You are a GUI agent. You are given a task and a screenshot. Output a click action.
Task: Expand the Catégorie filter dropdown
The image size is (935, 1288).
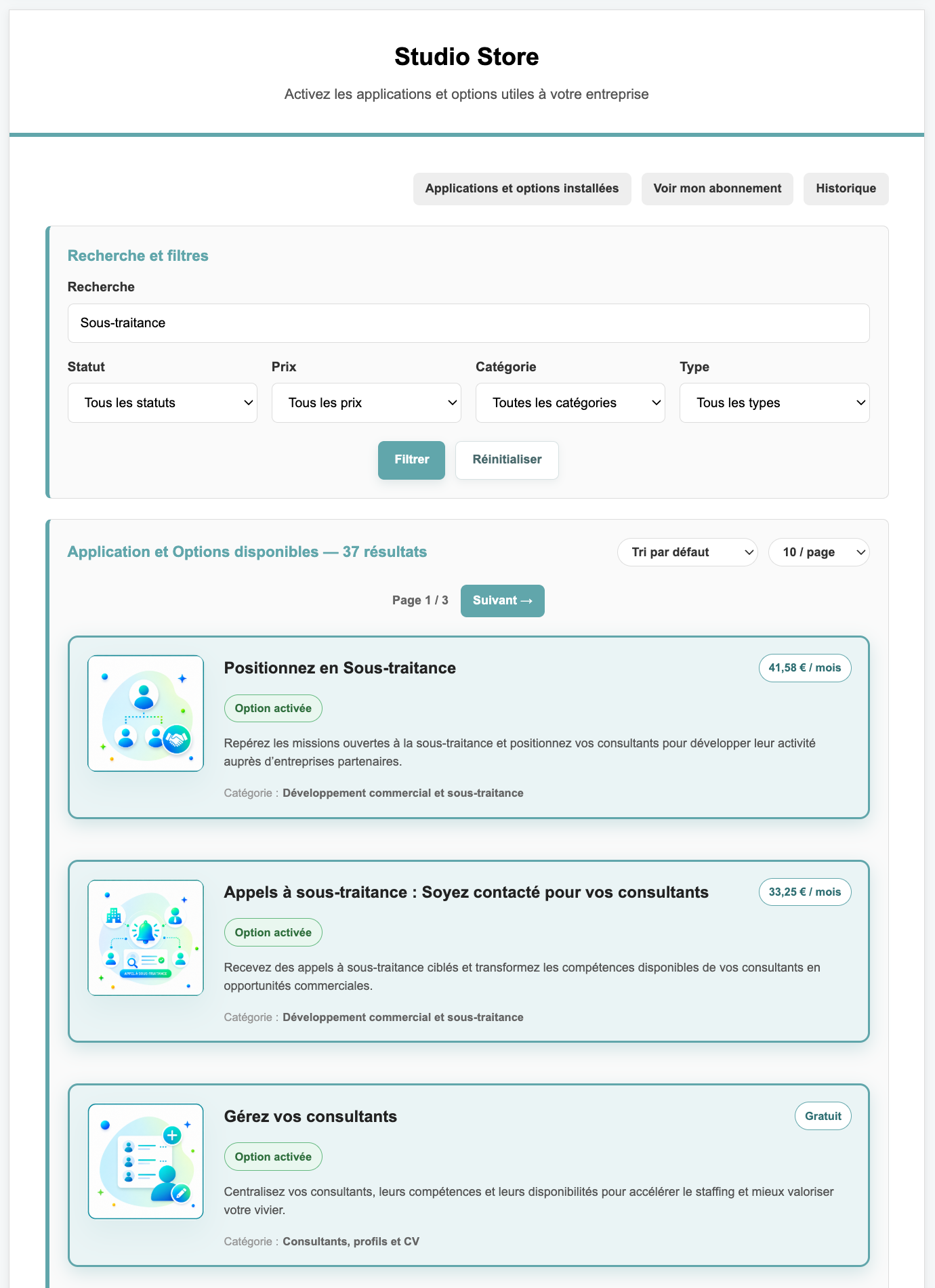pyautogui.click(x=570, y=403)
